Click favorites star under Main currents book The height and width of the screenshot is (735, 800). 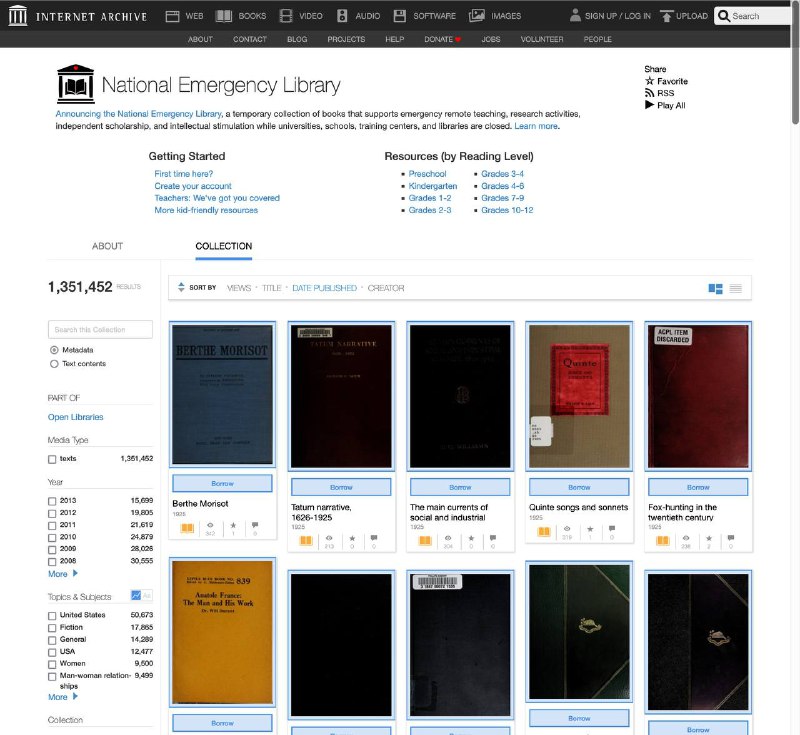471,538
